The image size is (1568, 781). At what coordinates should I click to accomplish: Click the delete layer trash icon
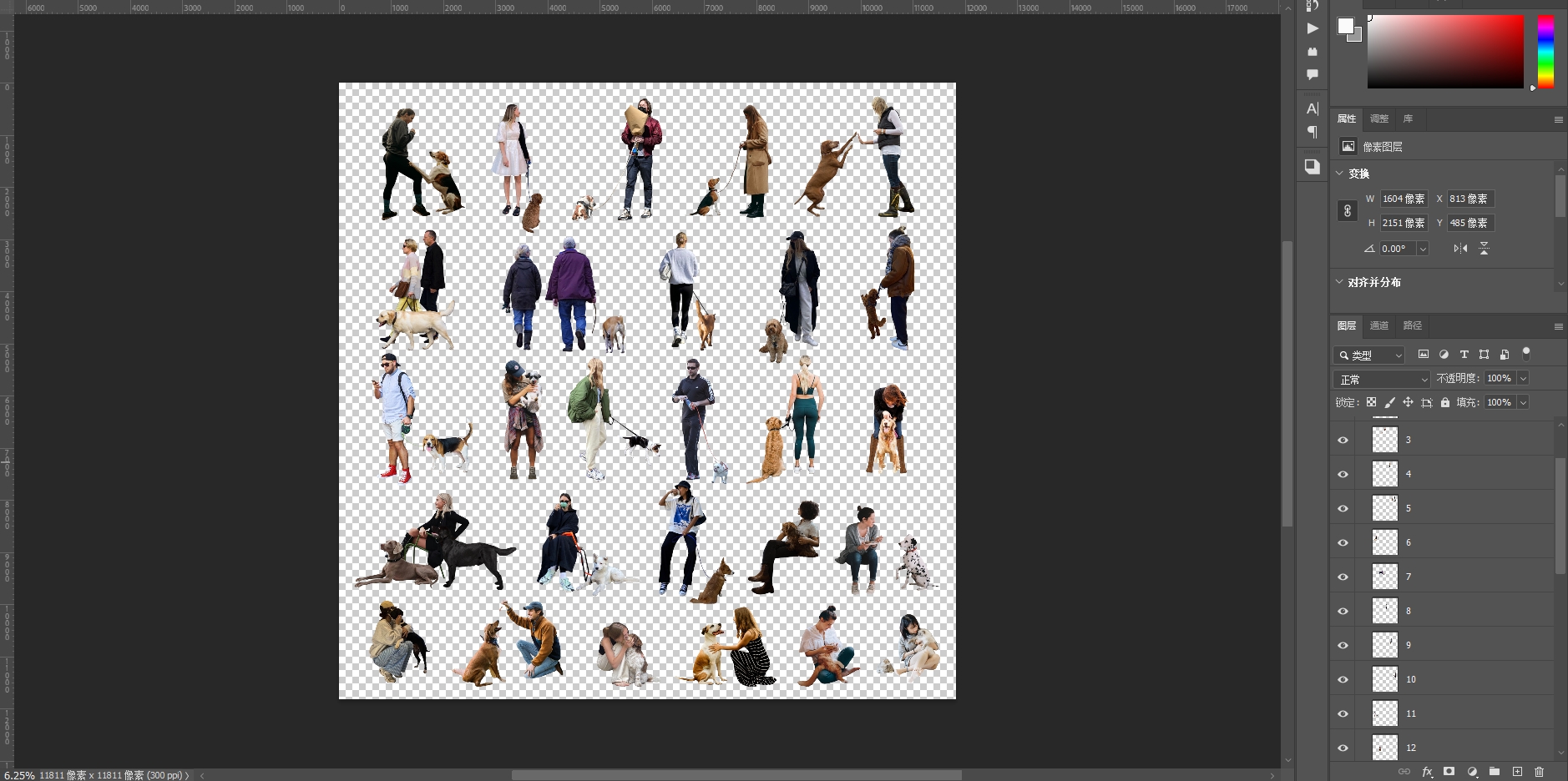point(1539,772)
